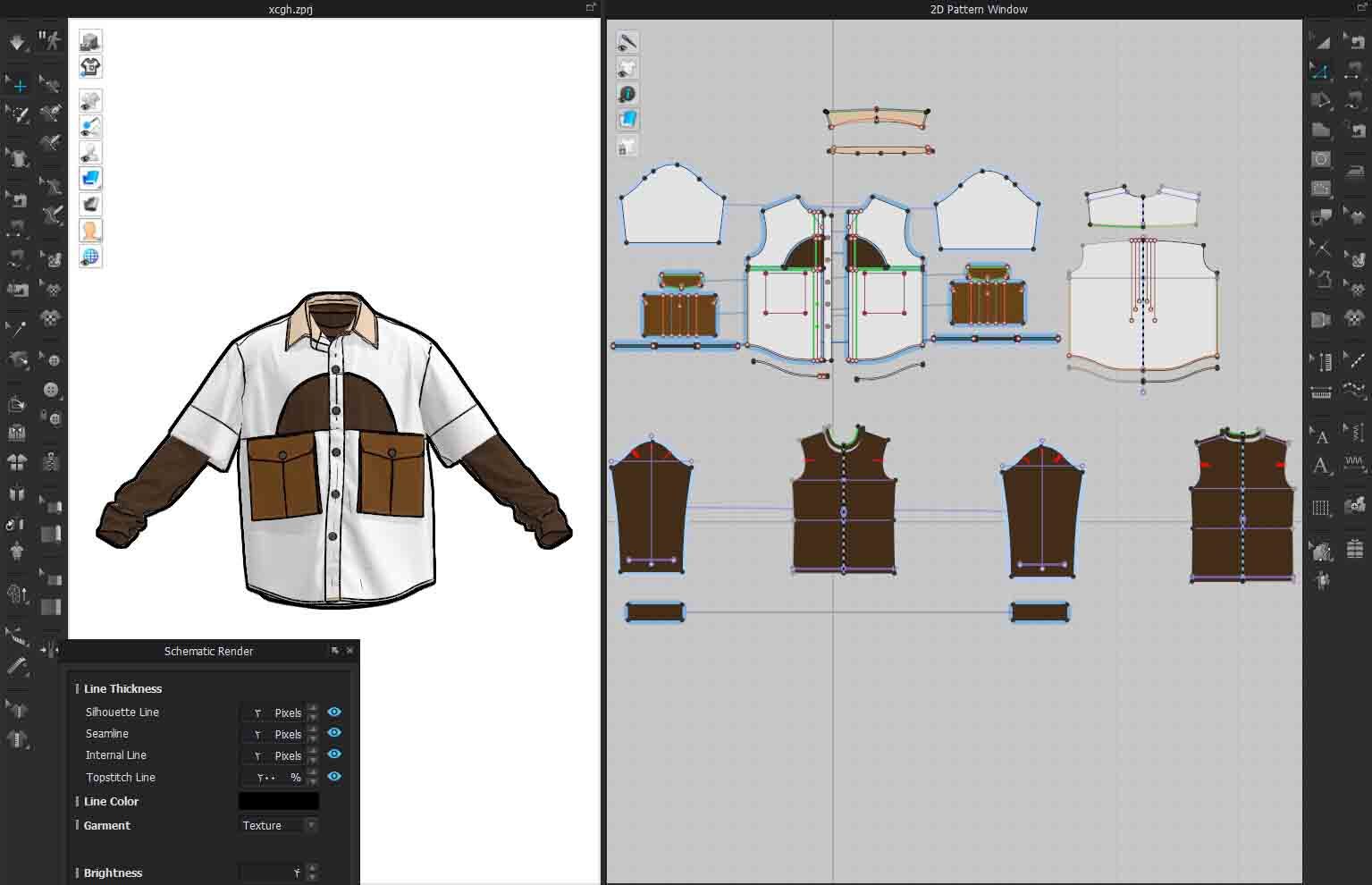Open the Line Color black swatch
Viewport: 1372px width, 885px height.
pyautogui.click(x=278, y=801)
